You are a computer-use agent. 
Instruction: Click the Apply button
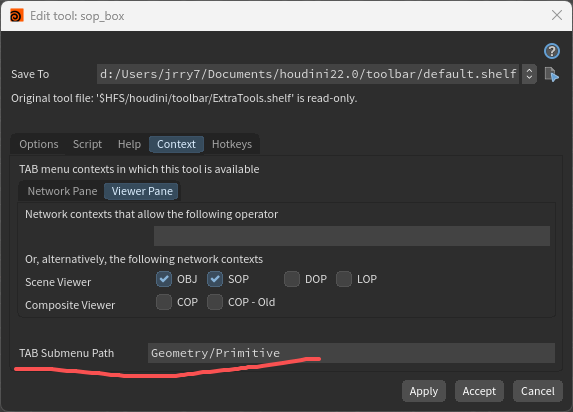coord(424,391)
